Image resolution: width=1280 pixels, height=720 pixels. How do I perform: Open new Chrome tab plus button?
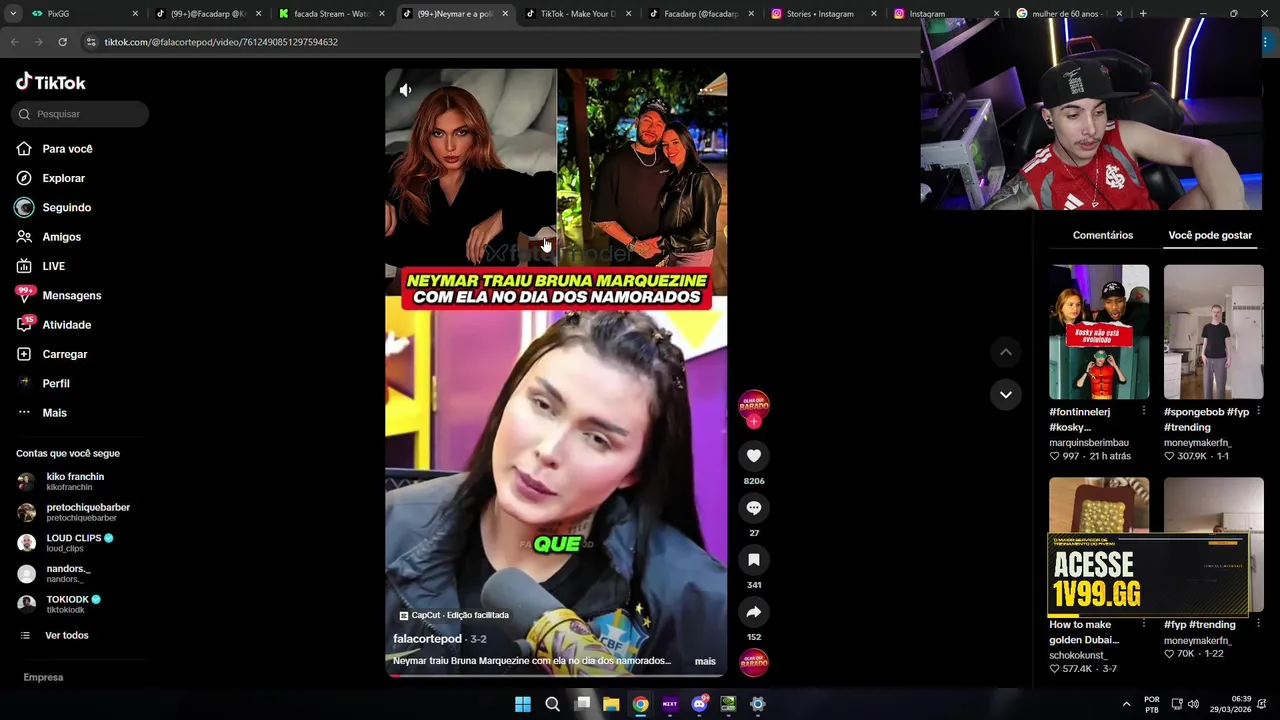pyautogui.click(x=1143, y=14)
